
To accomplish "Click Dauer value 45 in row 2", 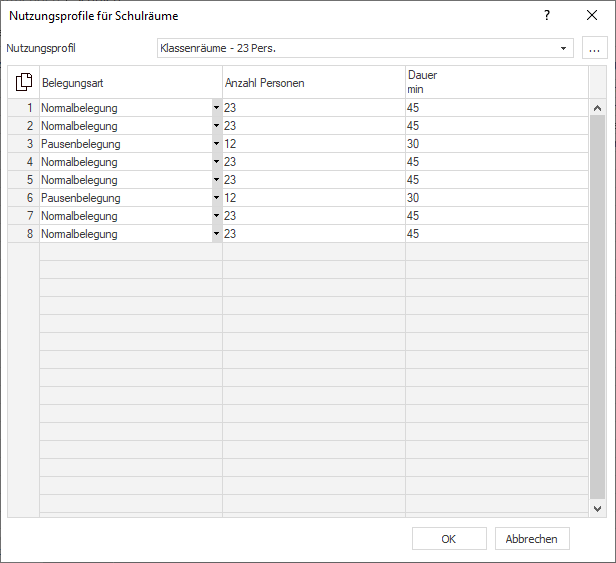I will [x=497, y=126].
